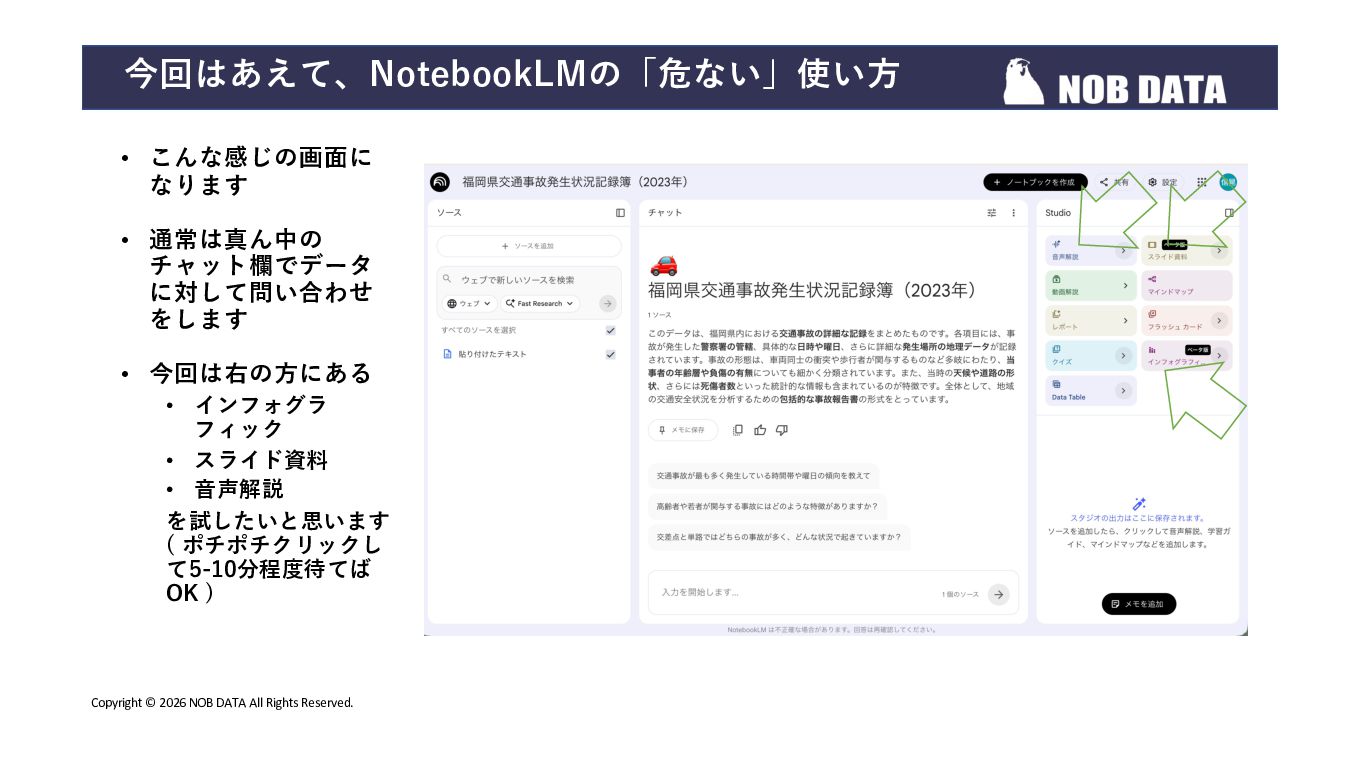Expand レポート options chevron
The image size is (1361, 765).
click(x=1124, y=320)
